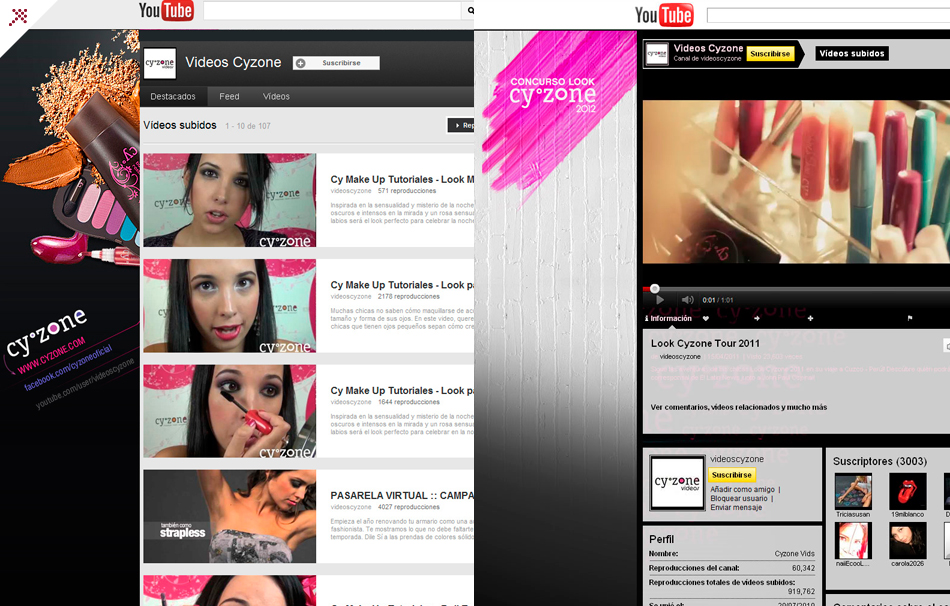The width and height of the screenshot is (950, 606).
Task: Click small cyzone avatar in right channel header
Action: click(x=657, y=54)
